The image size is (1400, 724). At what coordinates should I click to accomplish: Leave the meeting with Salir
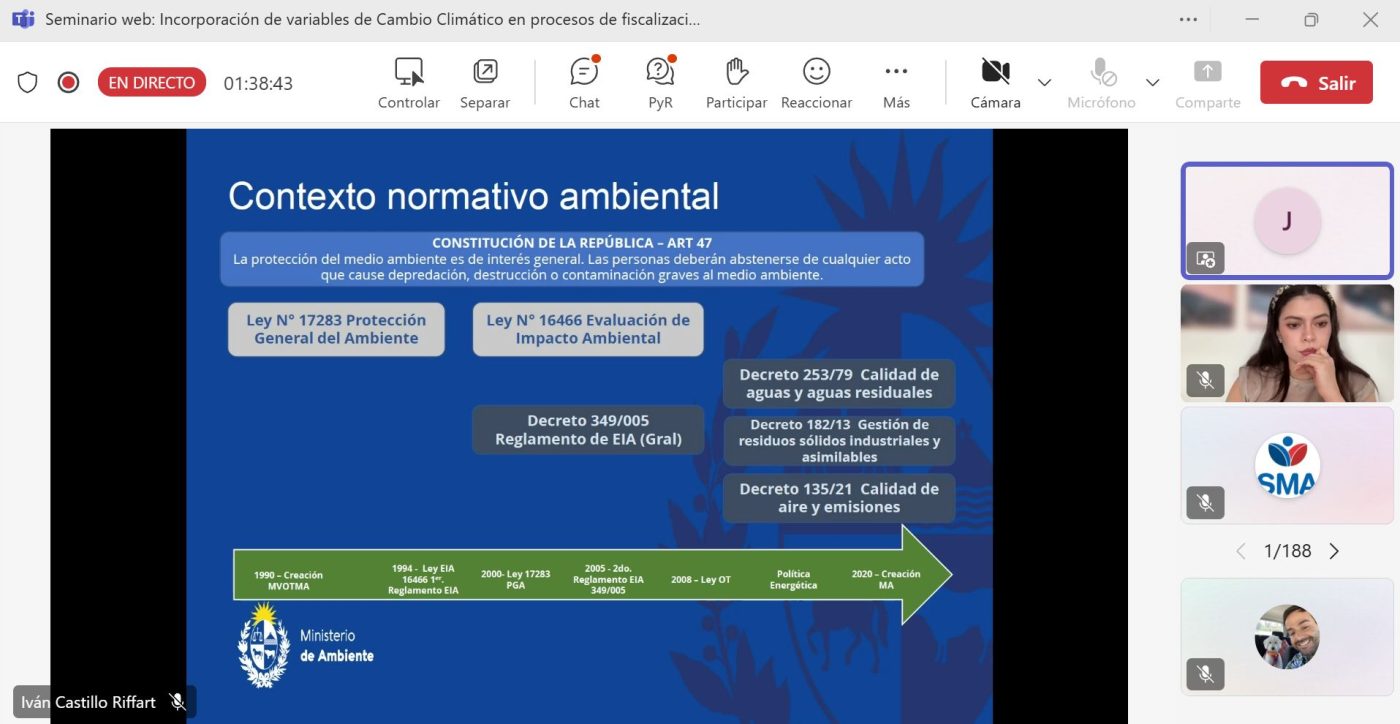click(x=1316, y=83)
